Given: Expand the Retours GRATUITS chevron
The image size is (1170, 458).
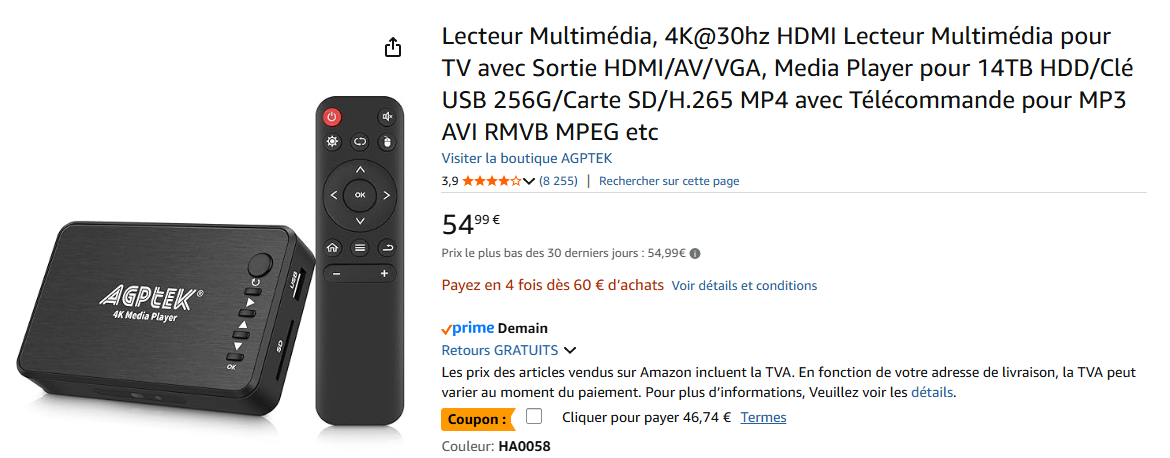Looking at the screenshot, I should [x=570, y=351].
